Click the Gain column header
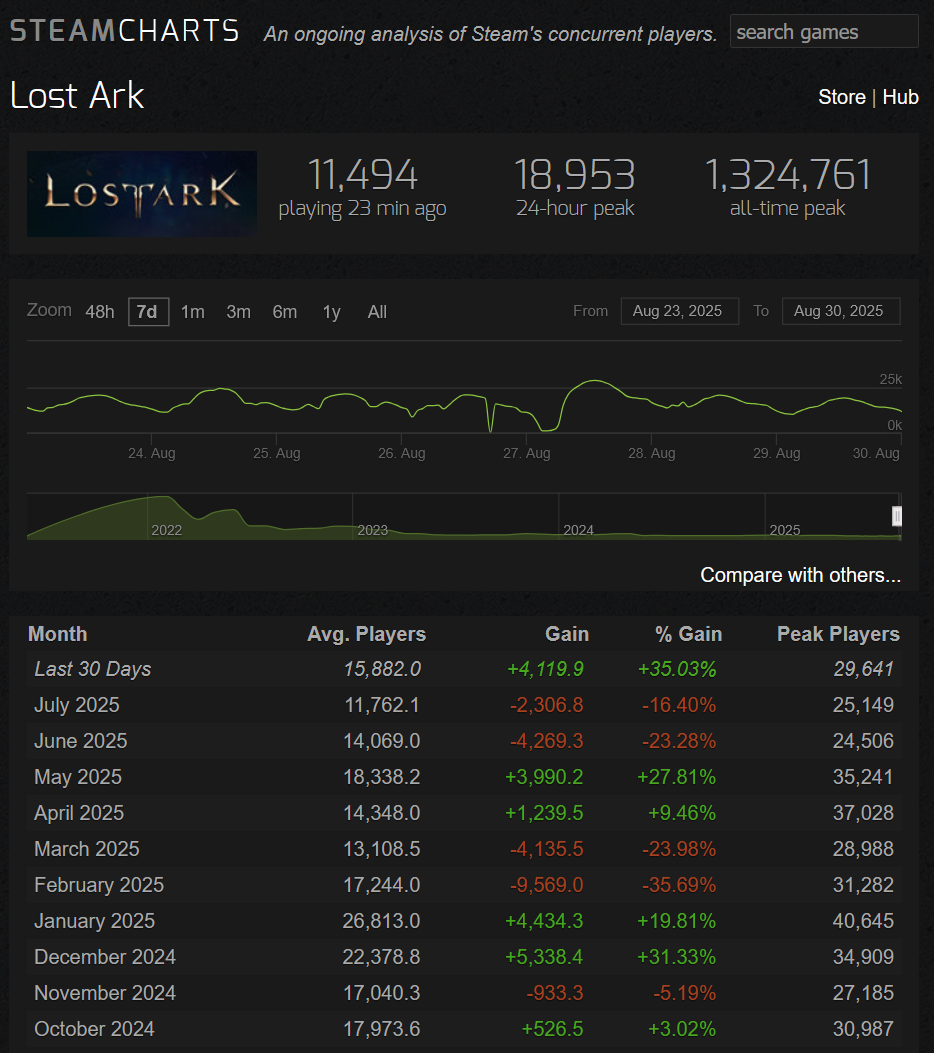This screenshot has width=934, height=1053. tap(567, 634)
